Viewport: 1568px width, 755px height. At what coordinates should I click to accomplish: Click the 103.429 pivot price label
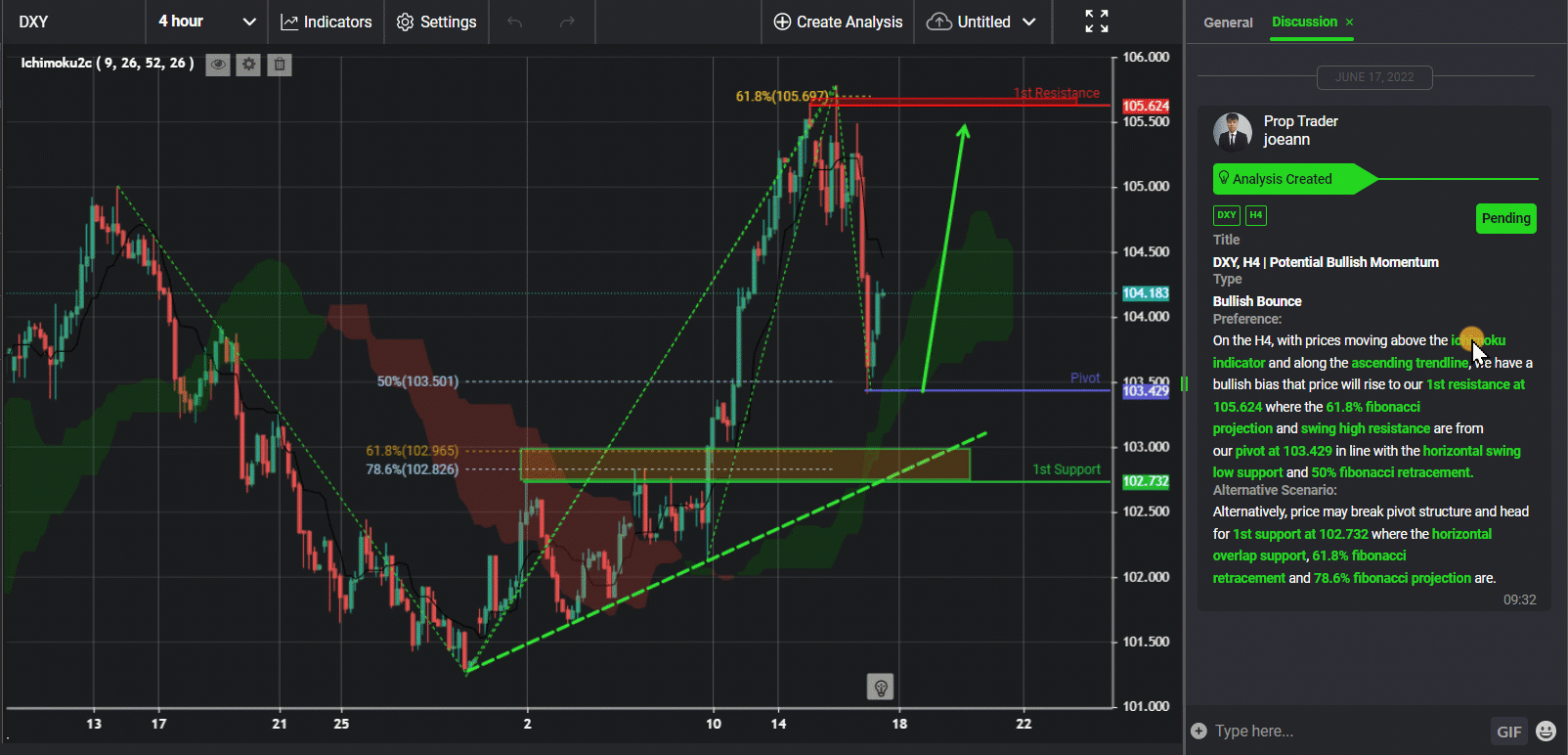(x=1146, y=391)
